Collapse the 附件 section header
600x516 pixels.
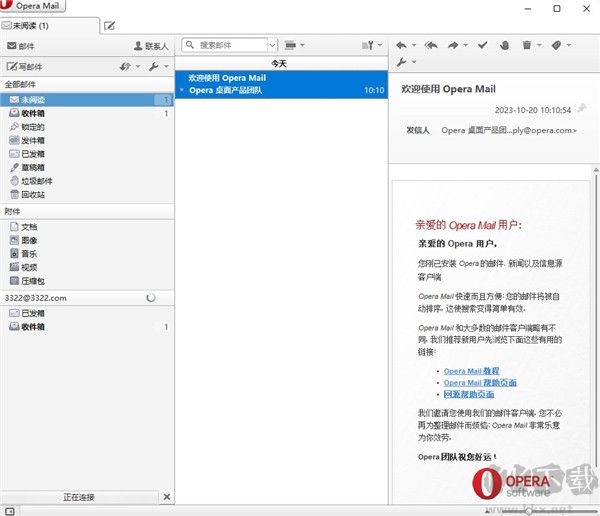coord(87,211)
